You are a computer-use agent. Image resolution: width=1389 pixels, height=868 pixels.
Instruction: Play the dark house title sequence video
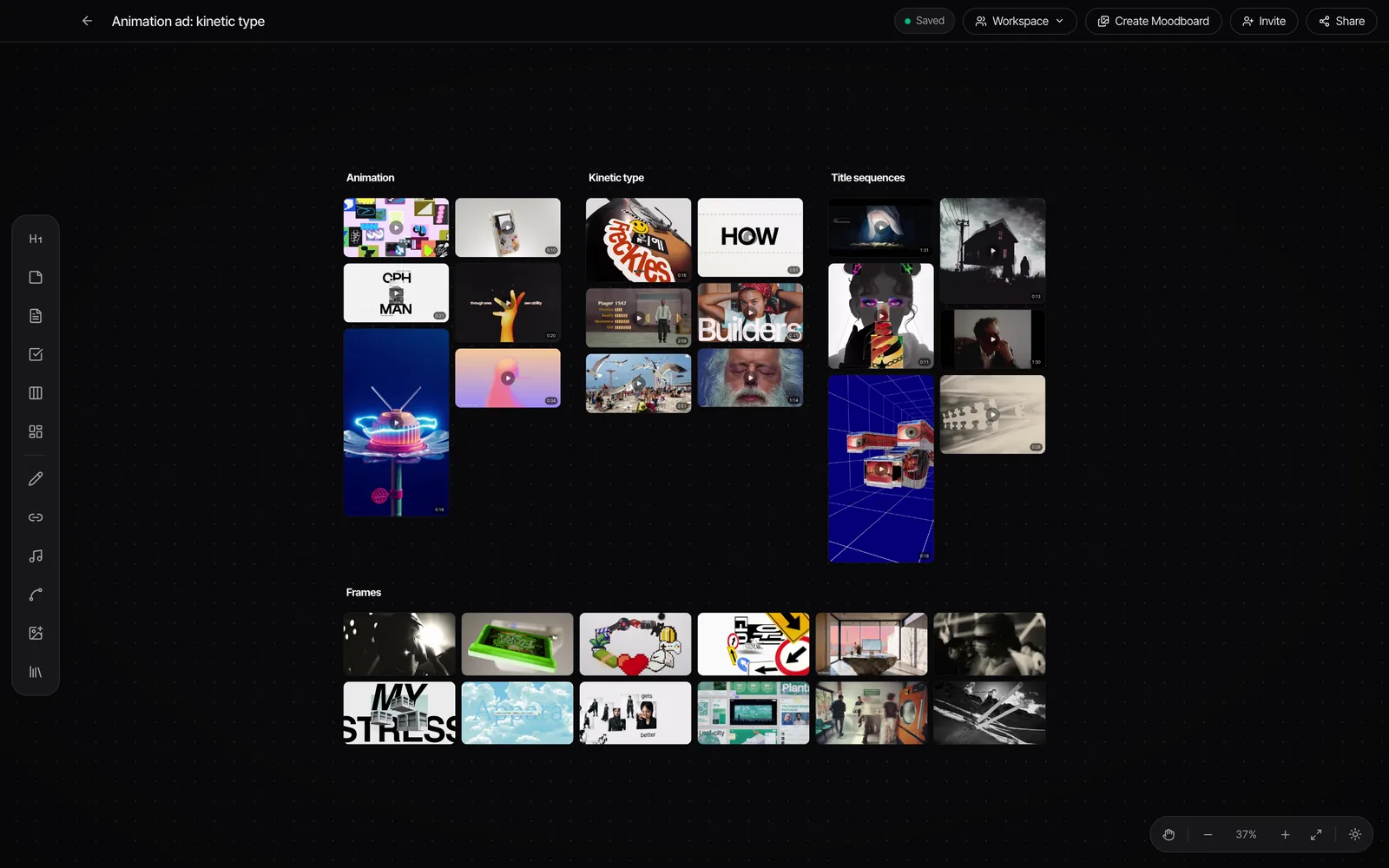993,251
